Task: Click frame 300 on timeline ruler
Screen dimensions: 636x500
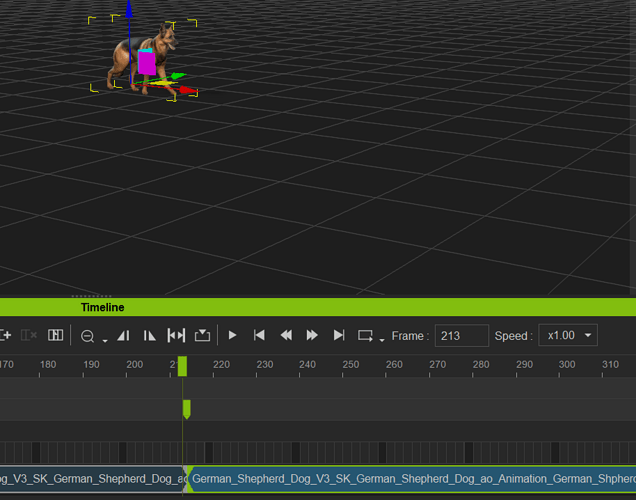Action: click(x=567, y=365)
